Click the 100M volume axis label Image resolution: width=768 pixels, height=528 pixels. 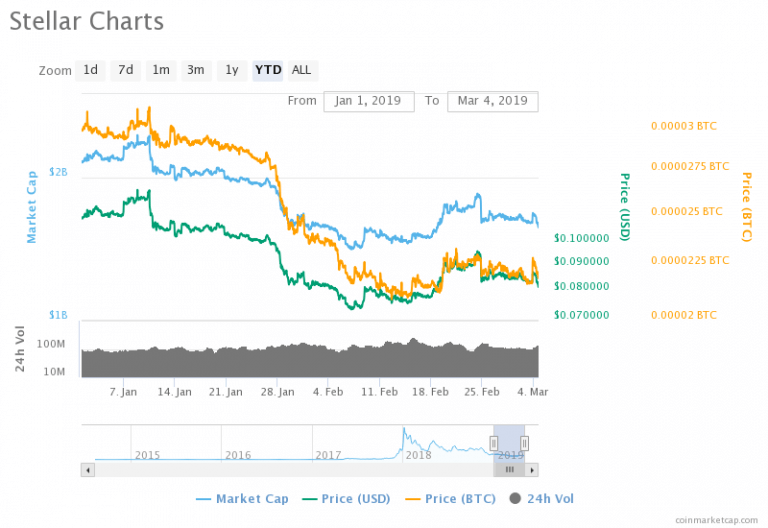point(51,344)
